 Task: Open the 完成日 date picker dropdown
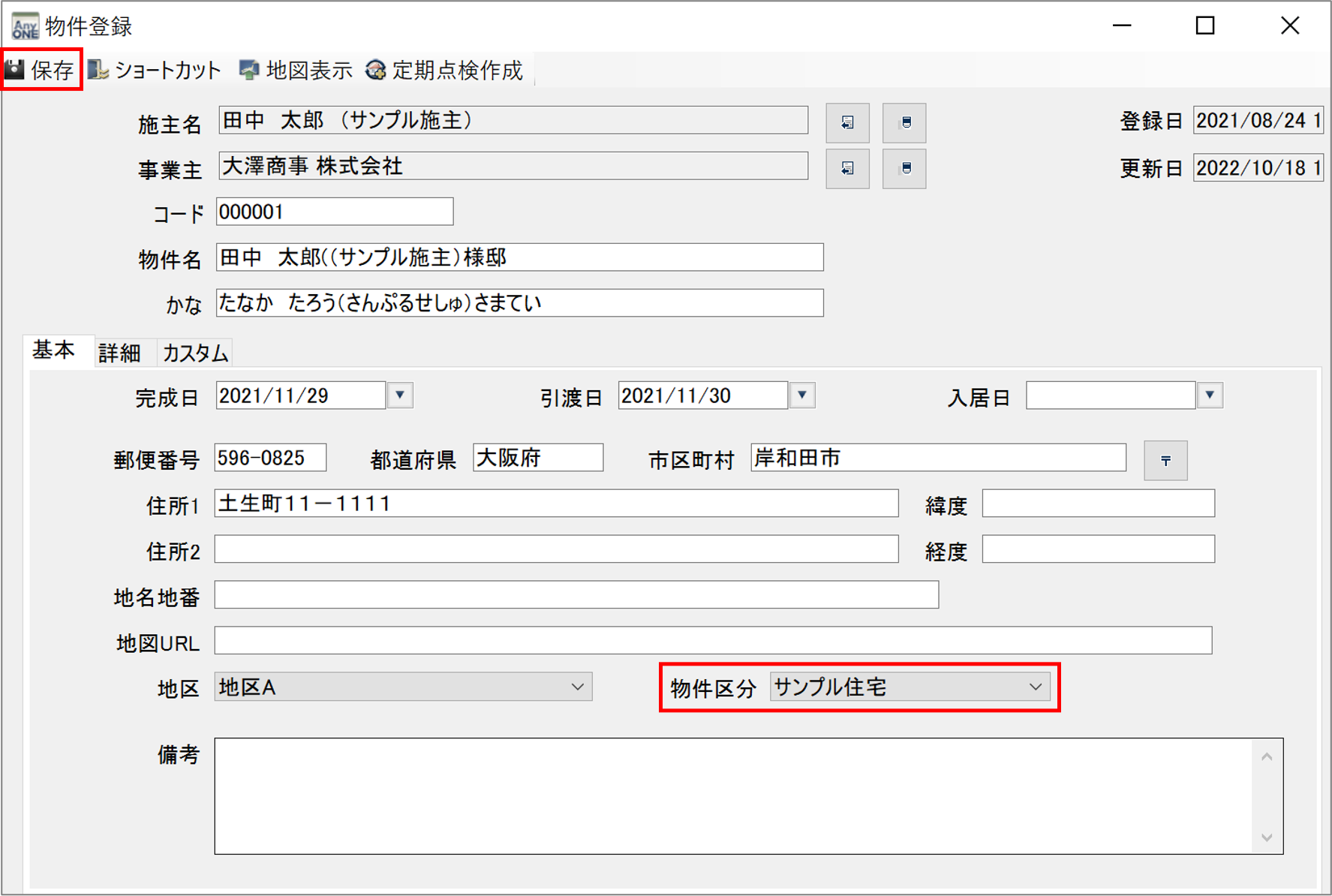pyautogui.click(x=400, y=395)
